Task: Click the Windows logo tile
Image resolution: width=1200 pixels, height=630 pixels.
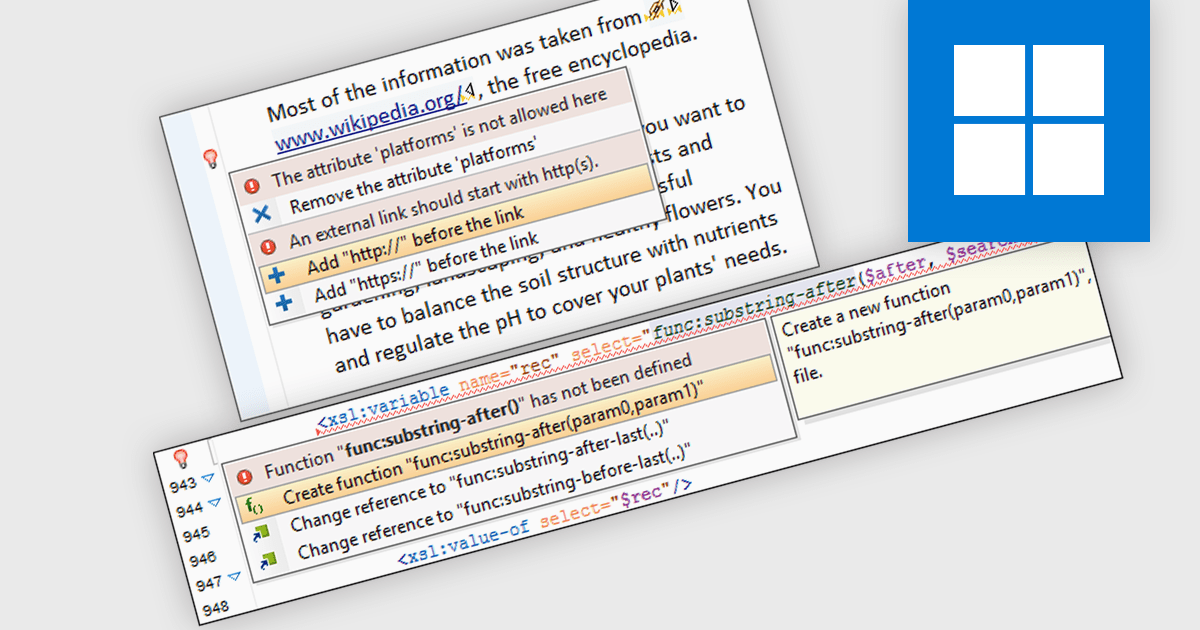Action: pos(1028,120)
